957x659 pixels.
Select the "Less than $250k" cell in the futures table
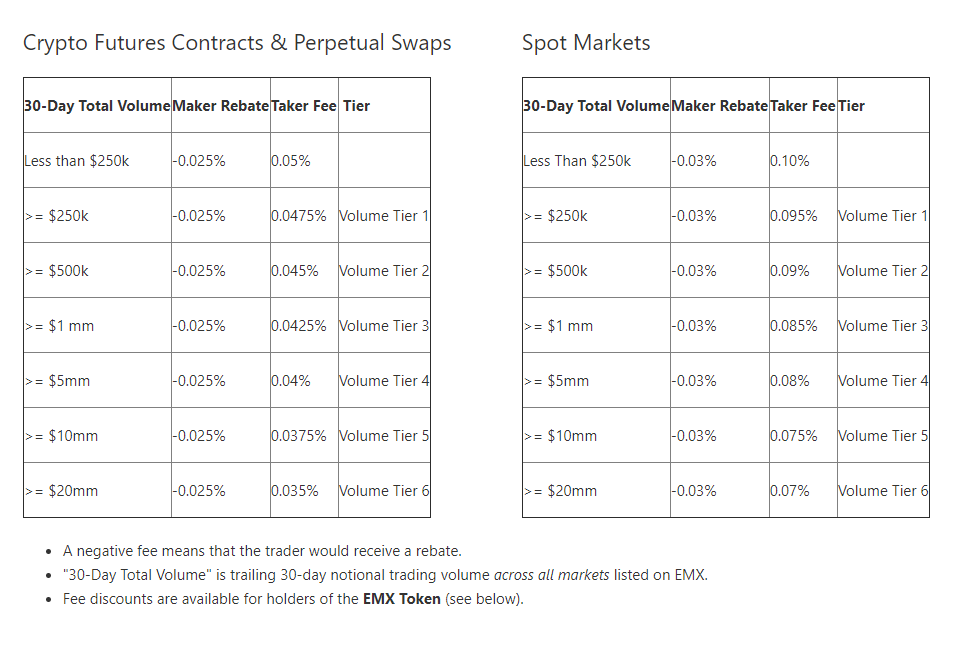77,161
